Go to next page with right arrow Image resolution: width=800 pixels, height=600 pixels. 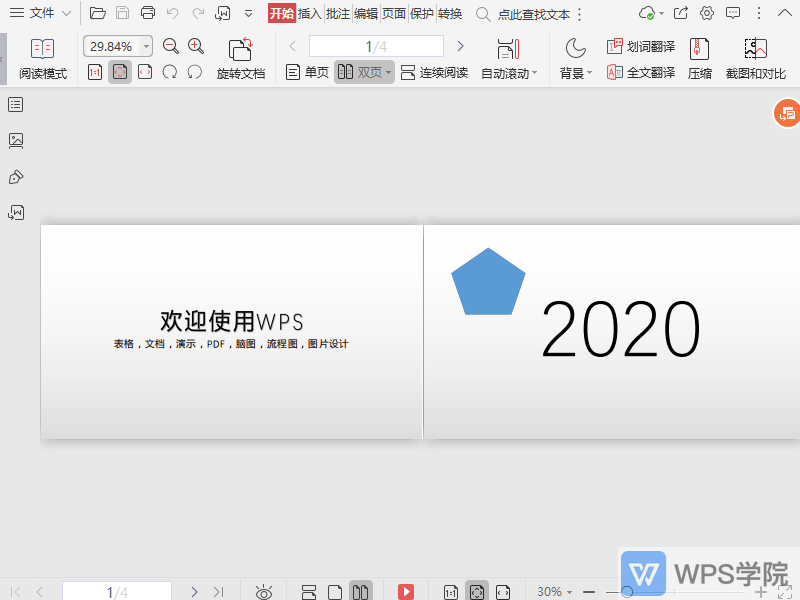click(460, 45)
